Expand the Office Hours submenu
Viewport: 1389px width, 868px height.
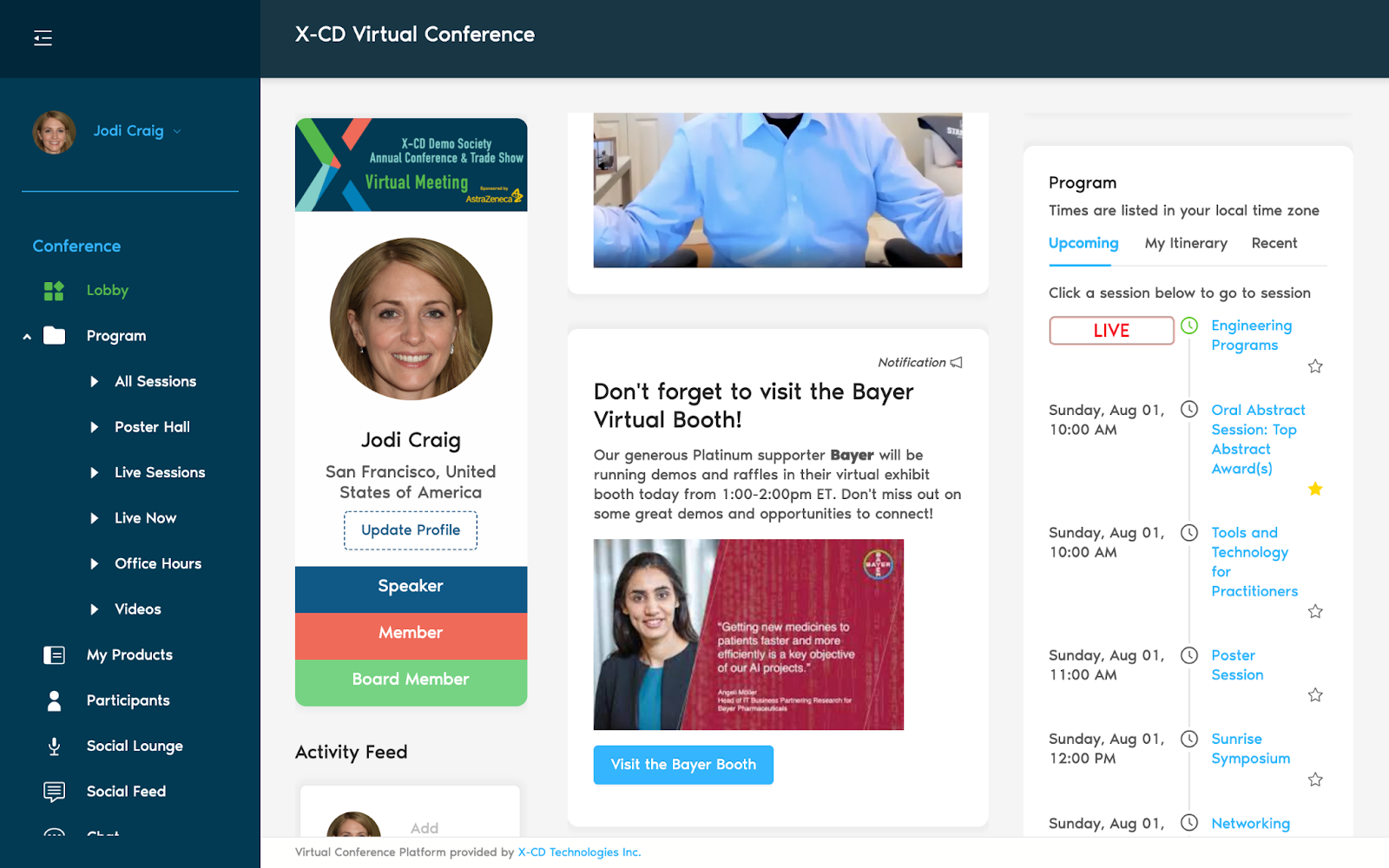[94, 564]
